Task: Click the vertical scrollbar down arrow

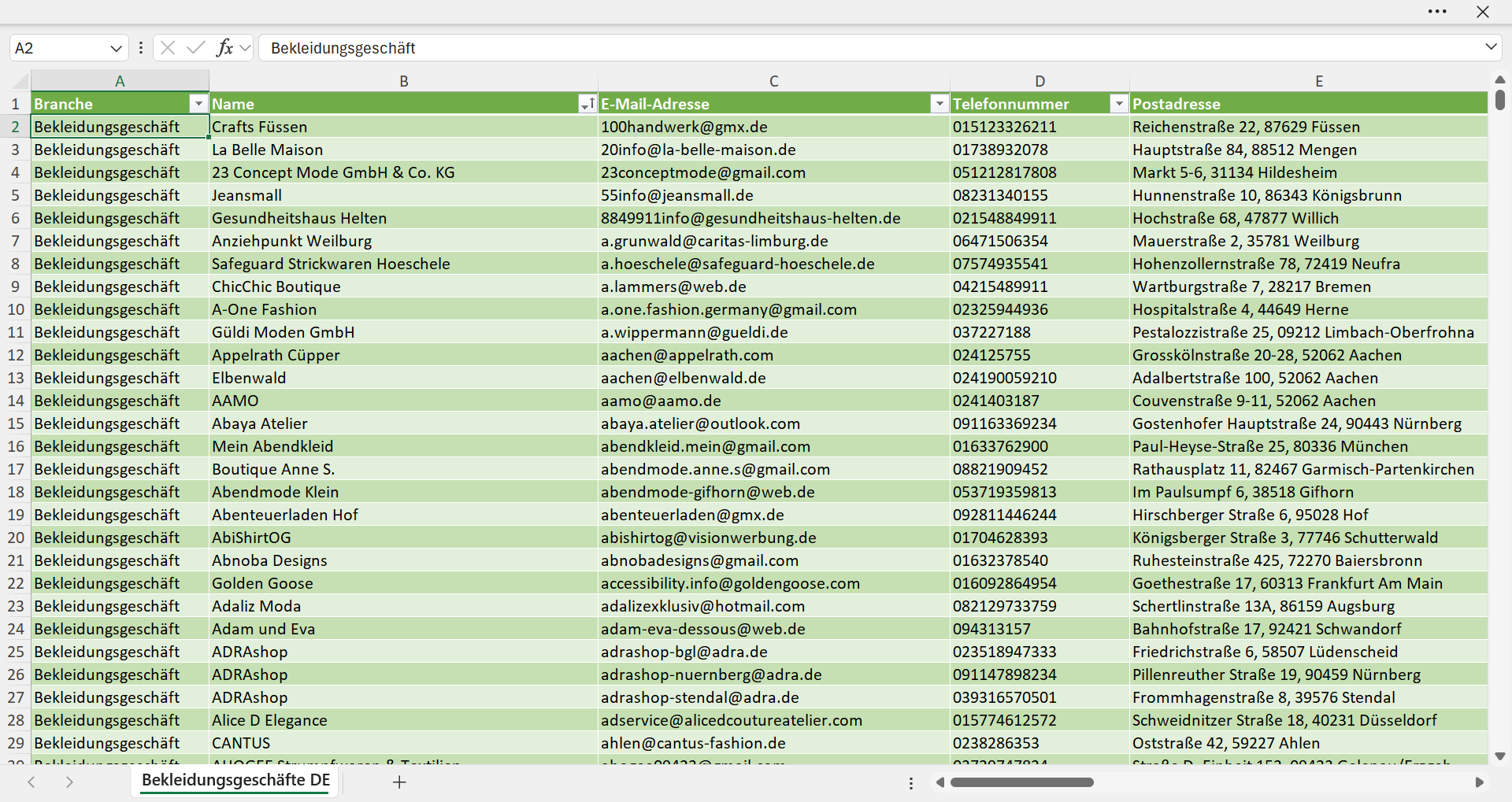Action: pyautogui.click(x=1500, y=756)
